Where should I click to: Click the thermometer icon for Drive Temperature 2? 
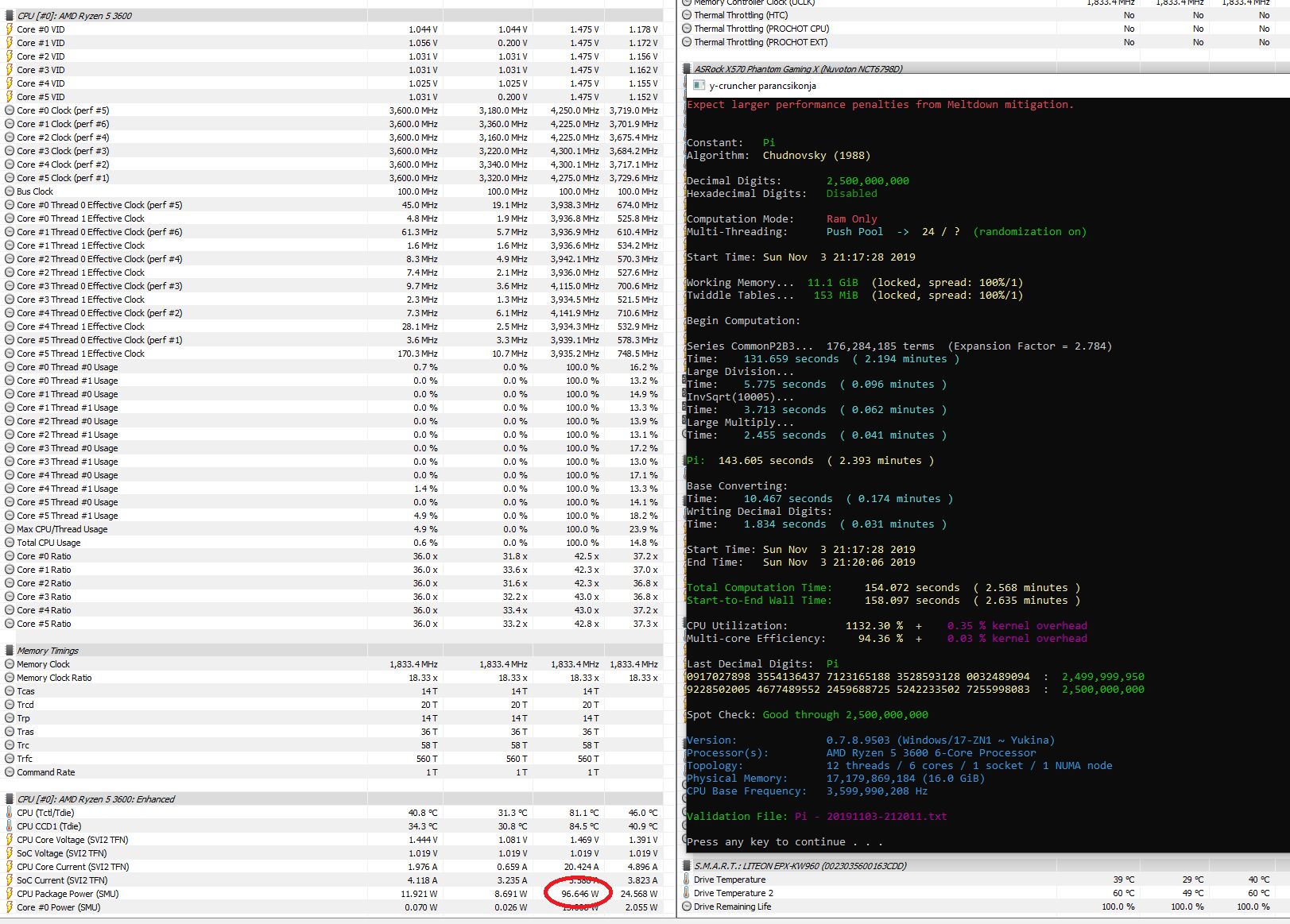(x=687, y=893)
